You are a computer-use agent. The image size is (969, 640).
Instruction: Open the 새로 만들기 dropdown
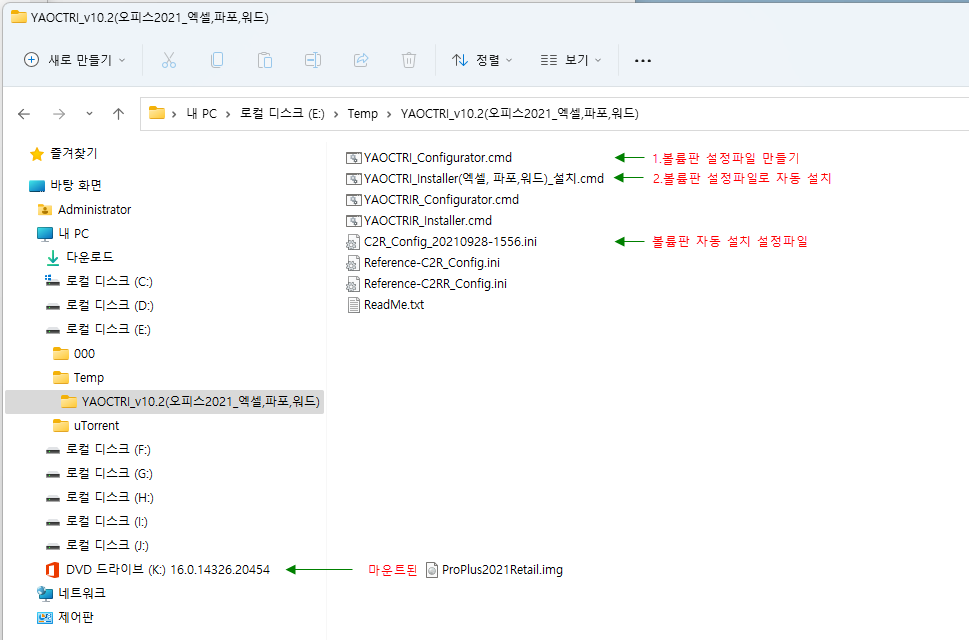[x=75, y=60]
